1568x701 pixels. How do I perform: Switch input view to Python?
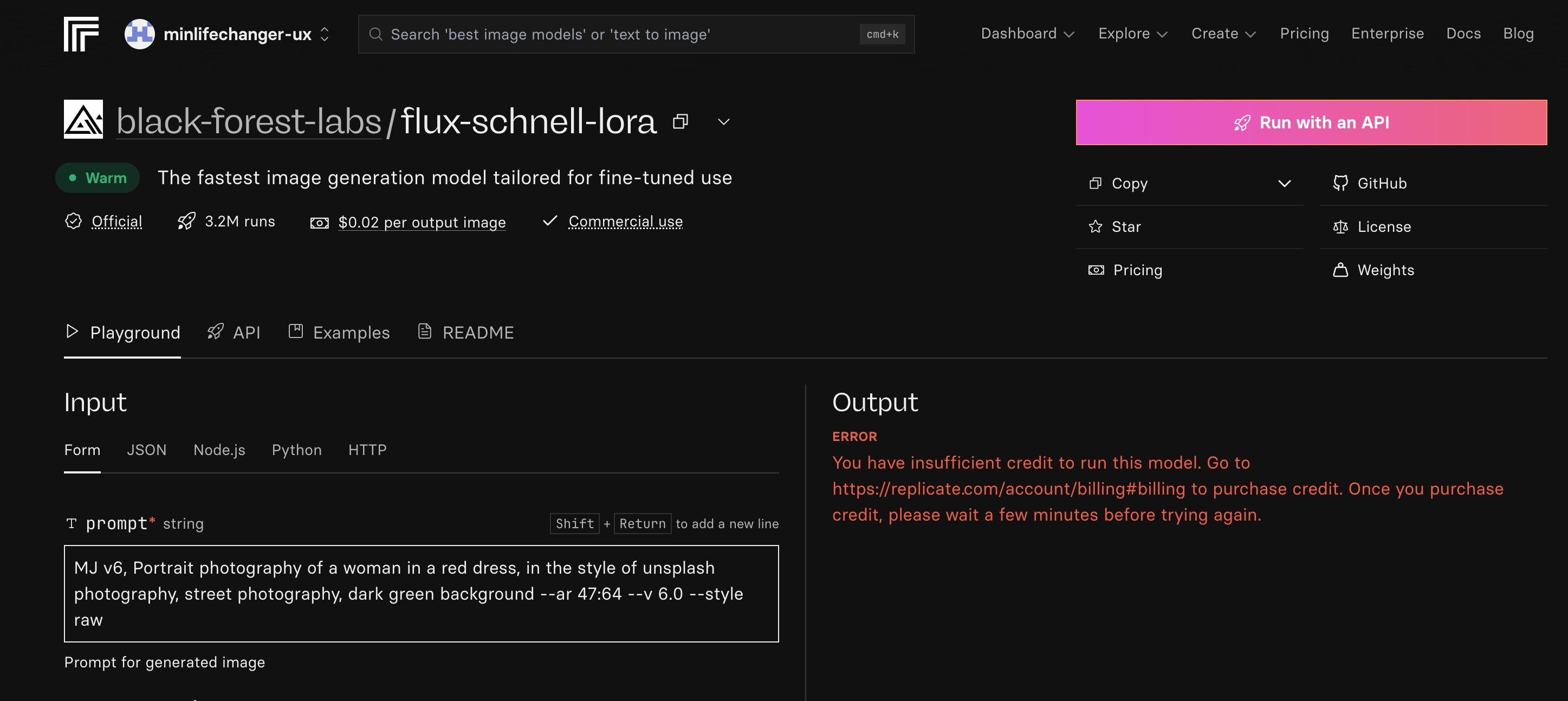click(x=296, y=450)
